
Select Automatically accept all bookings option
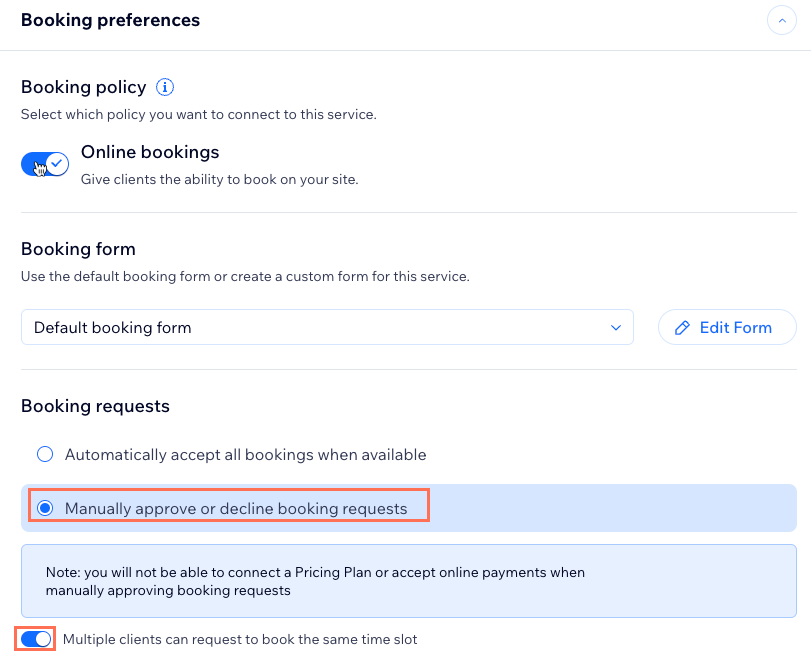point(45,454)
